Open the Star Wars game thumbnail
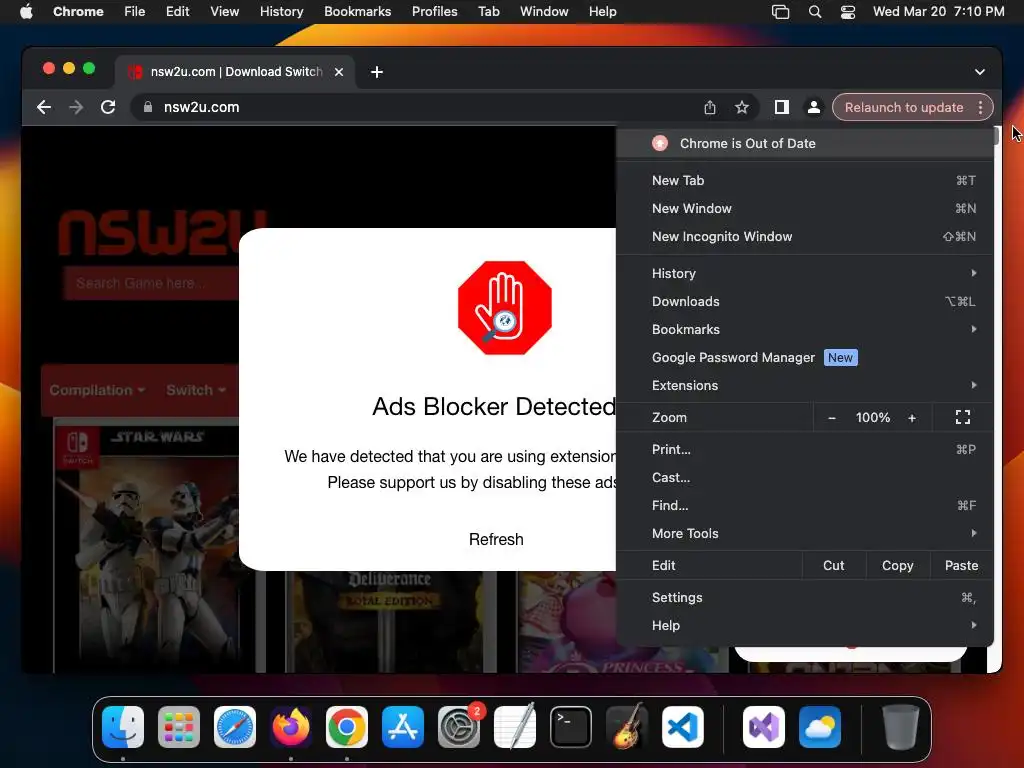Screen dimensions: 1024x768 click(155, 549)
